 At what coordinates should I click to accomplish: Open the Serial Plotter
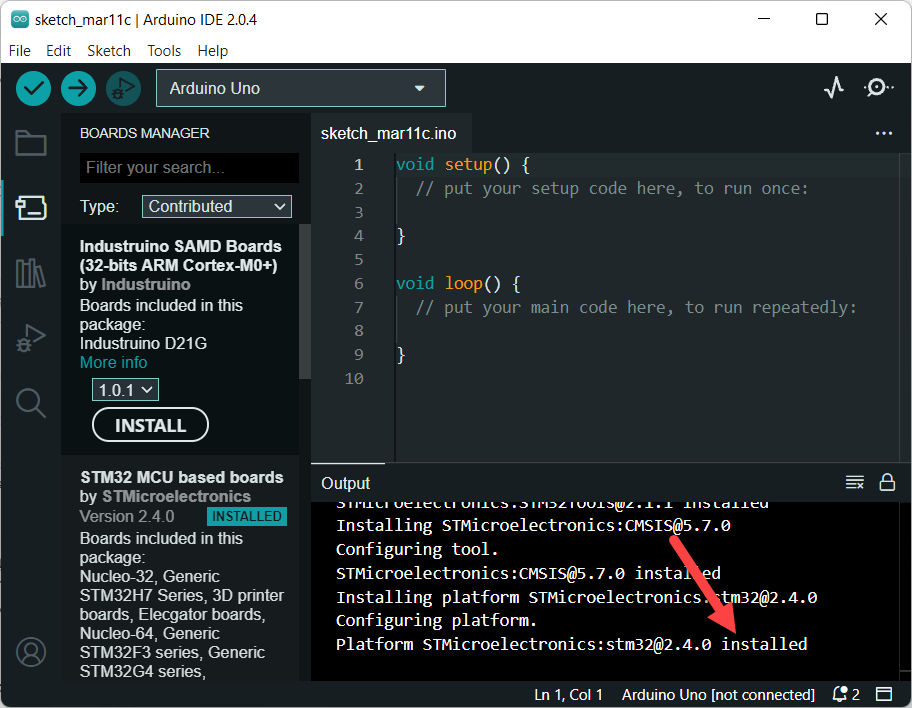834,88
